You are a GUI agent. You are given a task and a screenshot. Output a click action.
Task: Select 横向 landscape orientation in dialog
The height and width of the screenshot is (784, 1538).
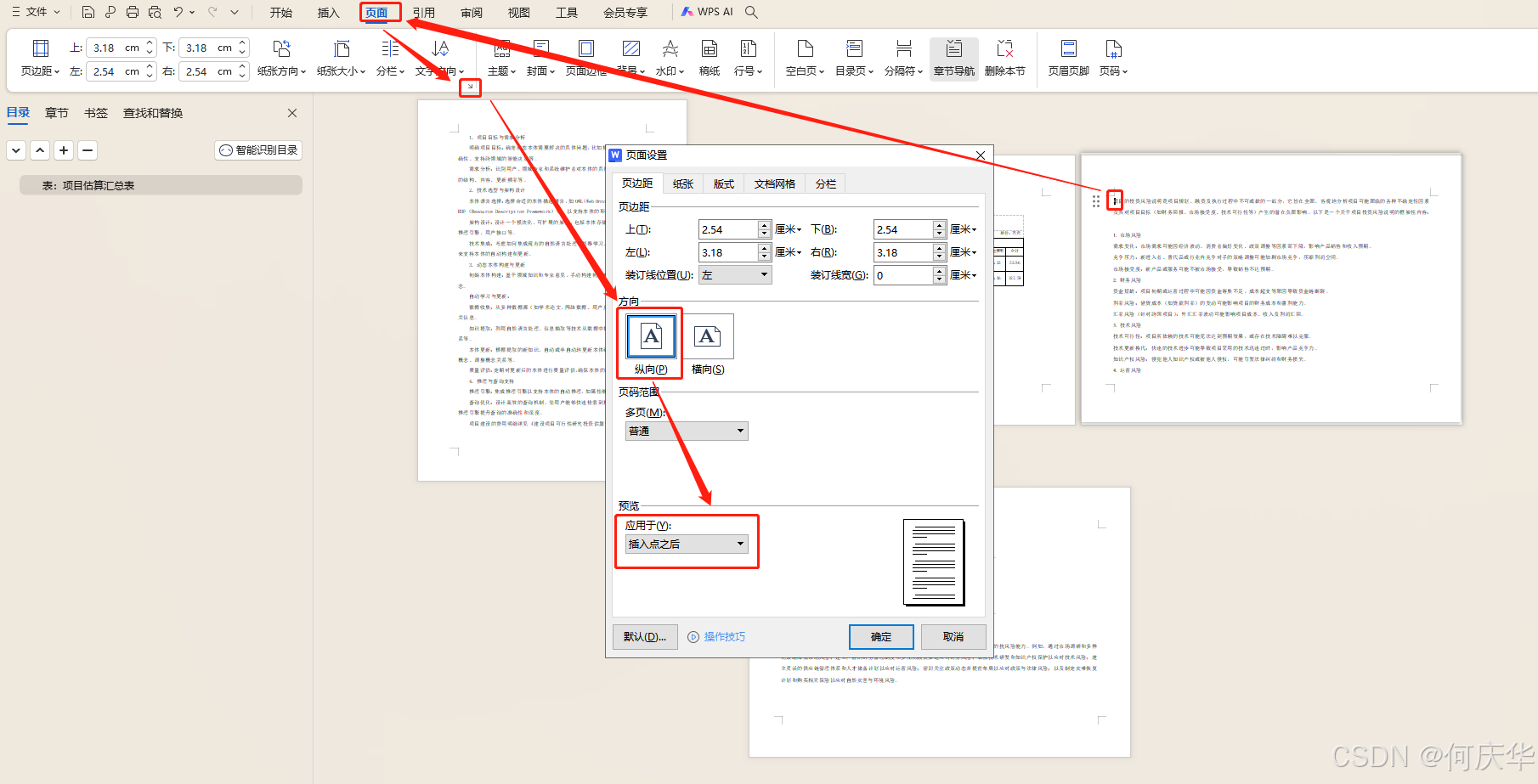707,337
